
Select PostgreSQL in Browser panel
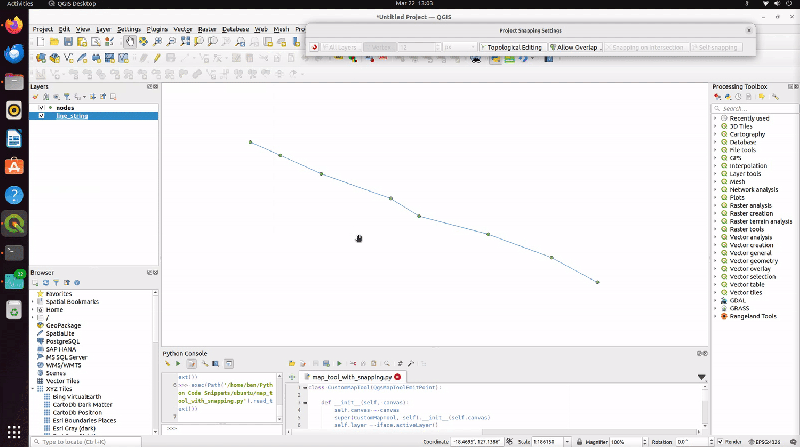click(63, 341)
